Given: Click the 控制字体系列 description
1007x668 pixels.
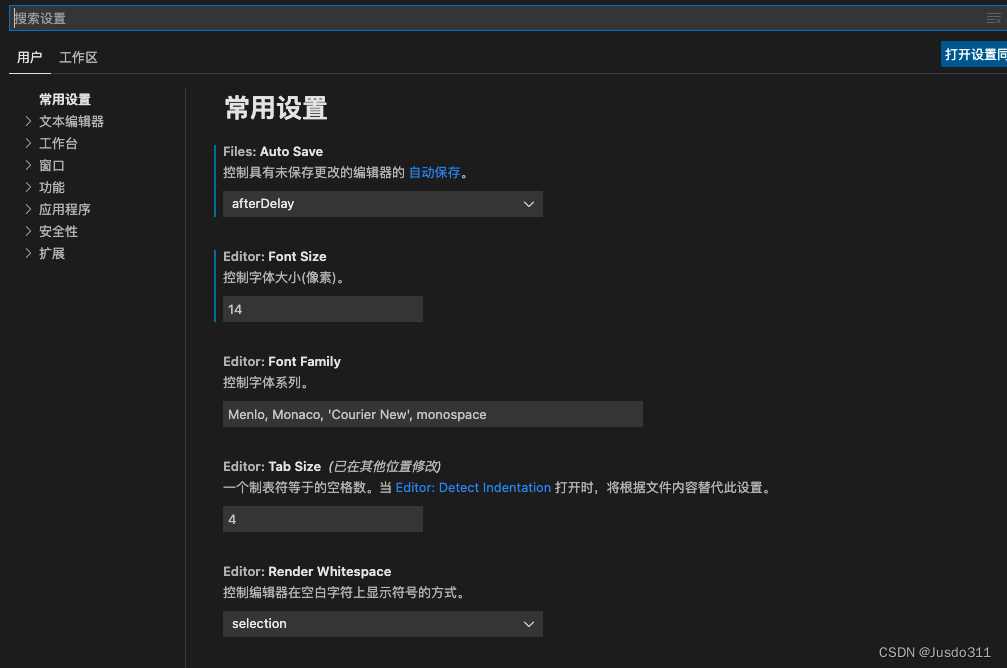Looking at the screenshot, I should point(268,382).
